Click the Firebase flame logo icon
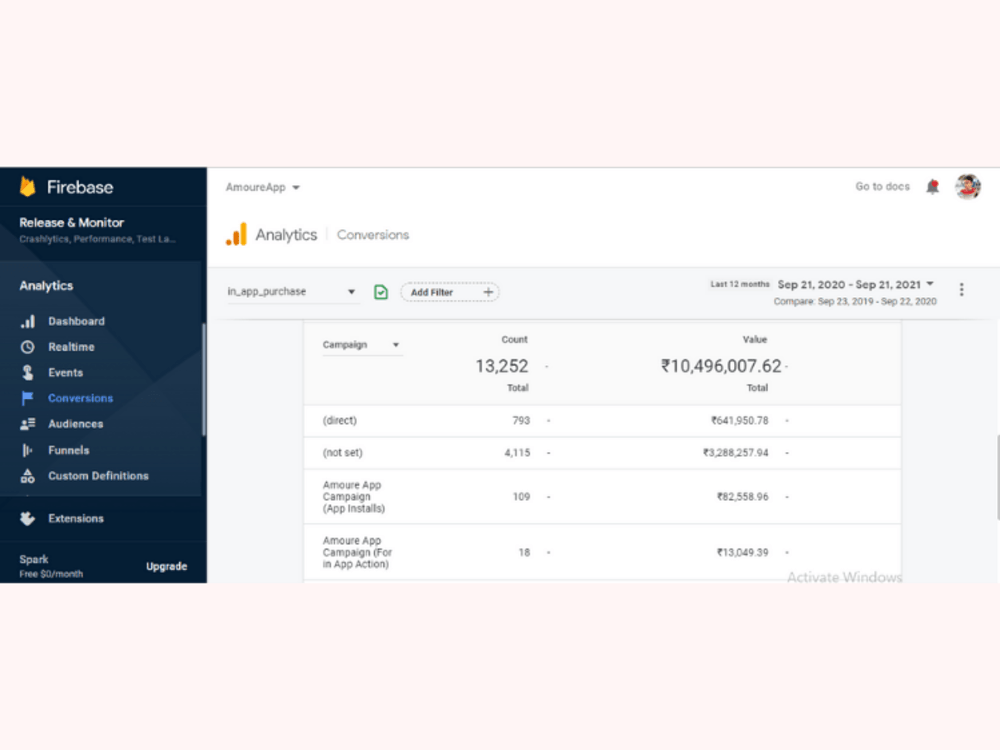The width and height of the screenshot is (1000, 750). pyautogui.click(x=27, y=186)
